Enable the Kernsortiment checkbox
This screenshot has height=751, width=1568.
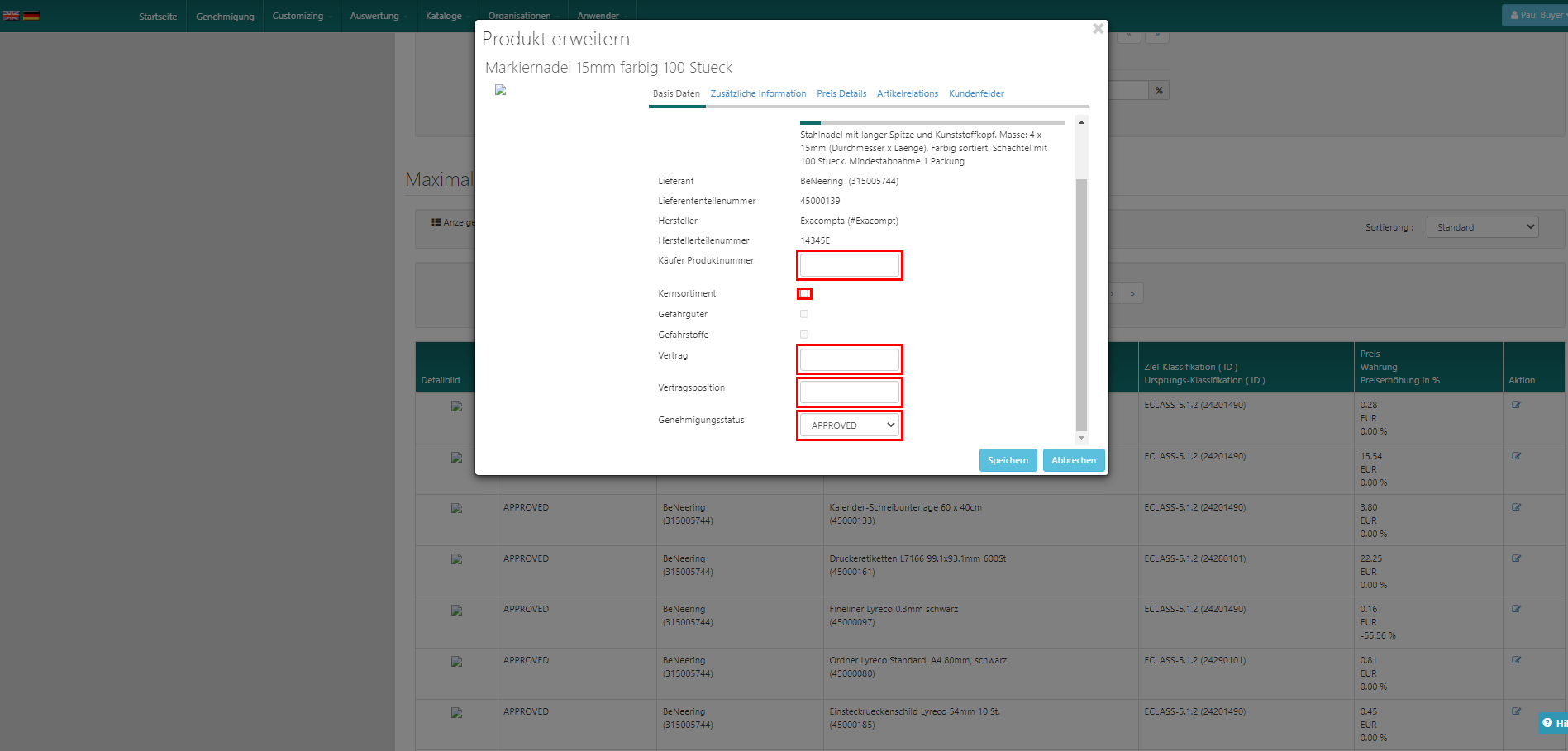pyautogui.click(x=804, y=293)
